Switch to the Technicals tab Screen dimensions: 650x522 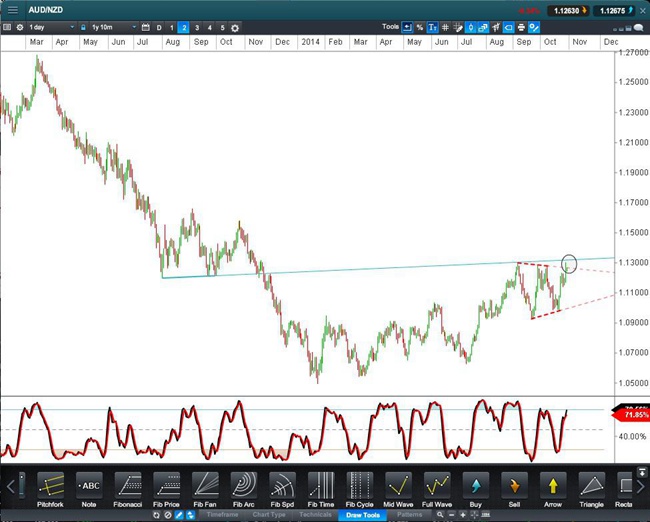(x=315, y=515)
